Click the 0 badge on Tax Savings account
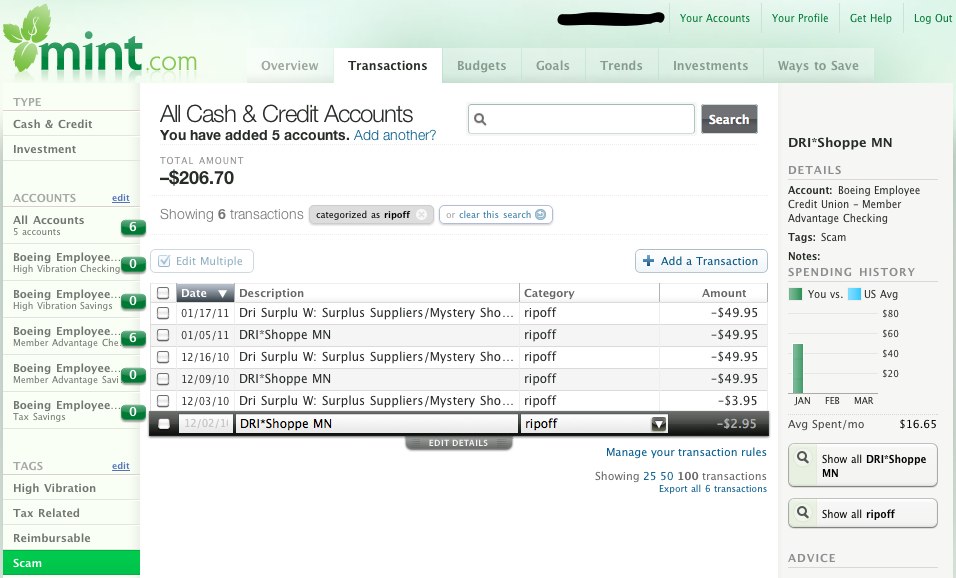Viewport: 956px width, 578px height. 133,412
